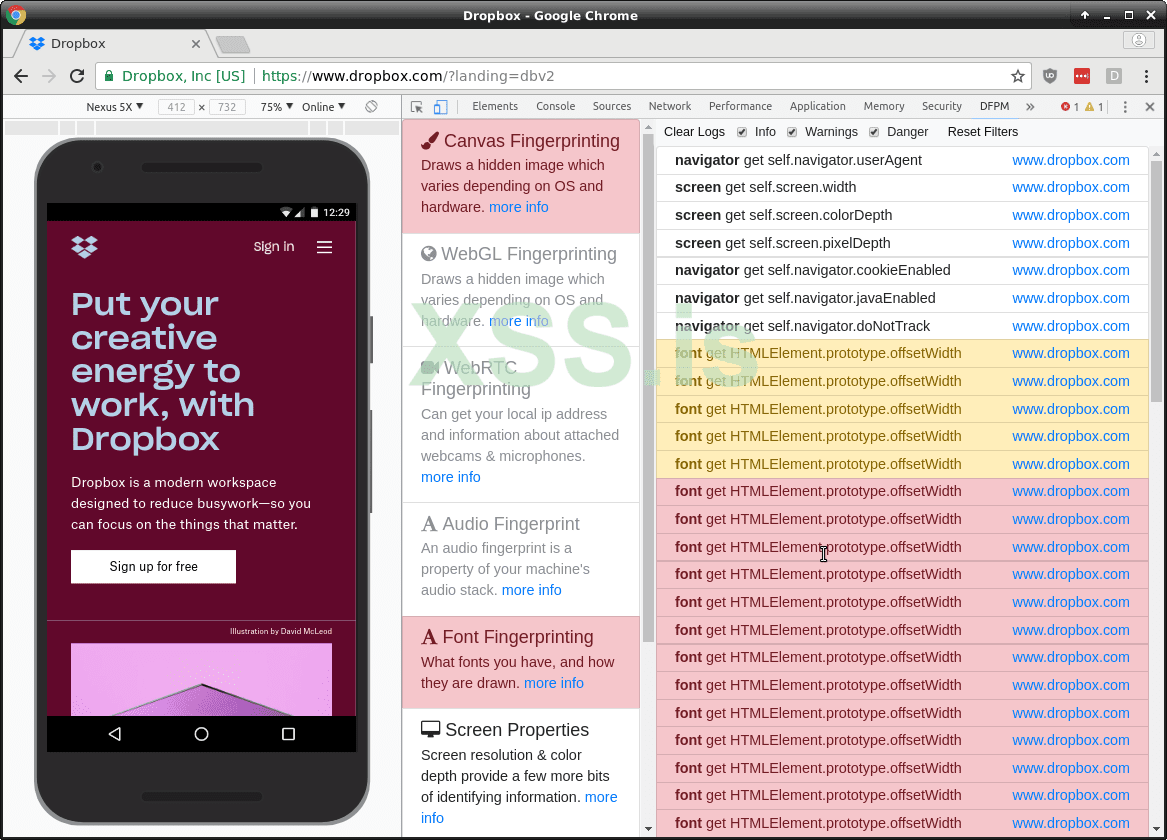The image size is (1167, 840).
Task: Toggle the Warnings filter checkbox
Action: point(792,132)
